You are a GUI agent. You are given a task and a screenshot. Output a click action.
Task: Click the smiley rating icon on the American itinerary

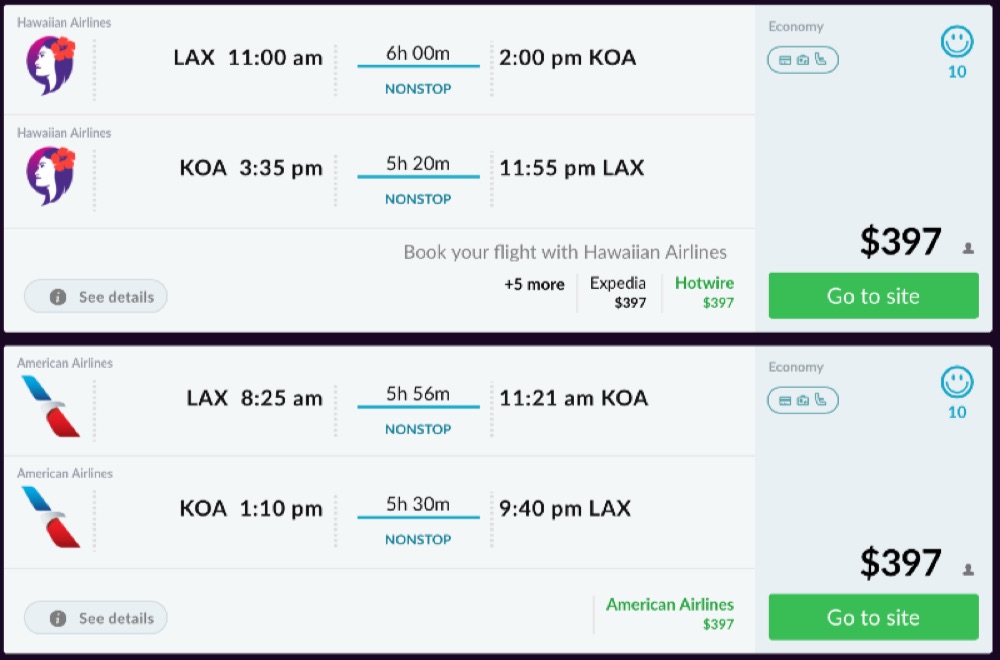point(957,382)
